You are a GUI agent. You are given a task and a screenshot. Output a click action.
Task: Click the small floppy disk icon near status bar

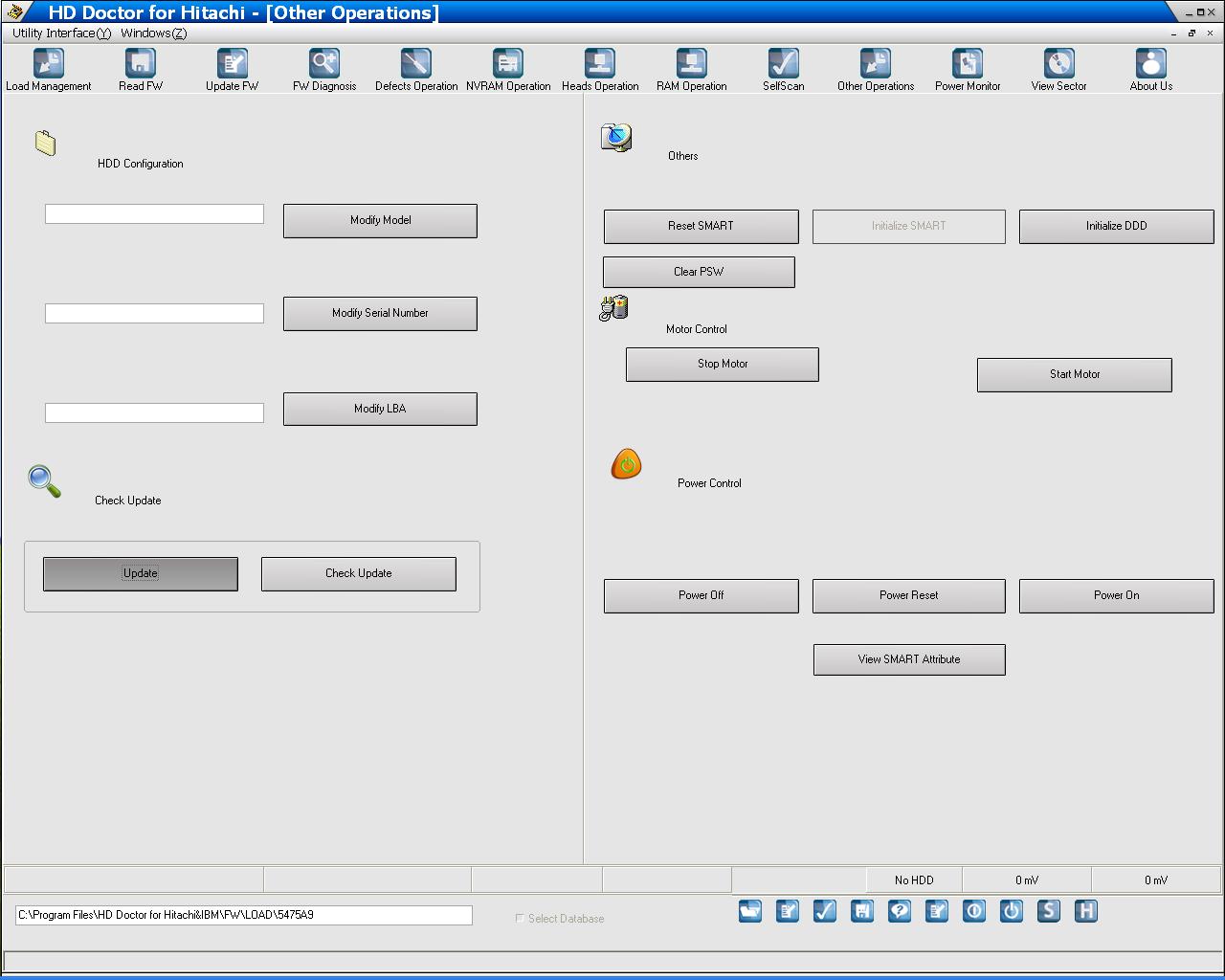[862, 911]
